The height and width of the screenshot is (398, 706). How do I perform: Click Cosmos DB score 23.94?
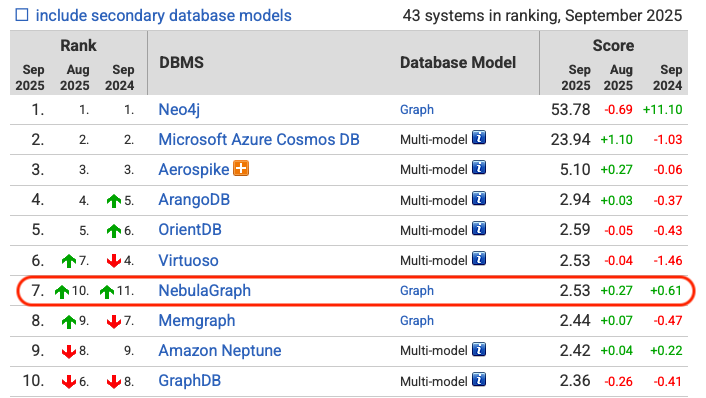pyautogui.click(x=570, y=140)
